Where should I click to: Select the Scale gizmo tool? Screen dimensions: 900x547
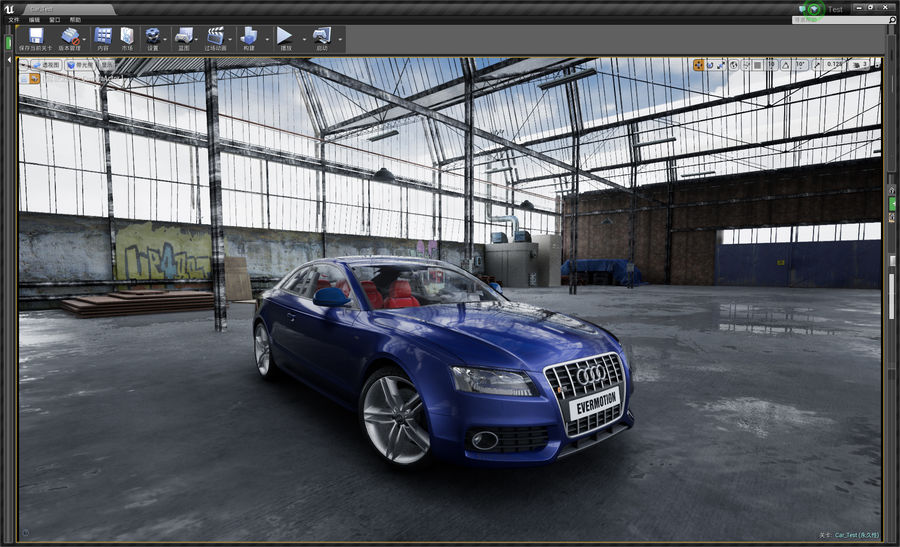coord(720,65)
